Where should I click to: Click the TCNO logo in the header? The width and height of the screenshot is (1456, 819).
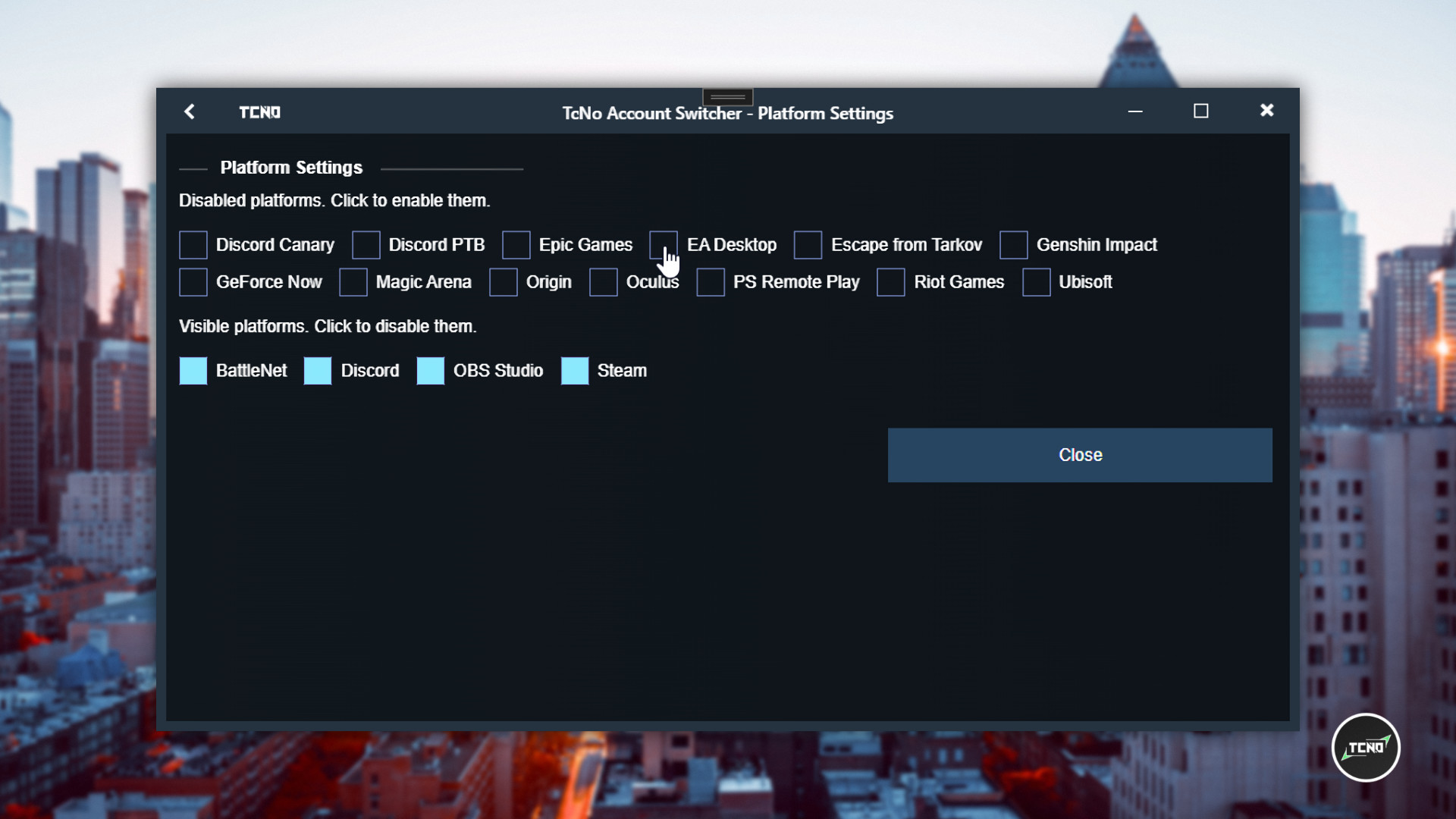[259, 111]
